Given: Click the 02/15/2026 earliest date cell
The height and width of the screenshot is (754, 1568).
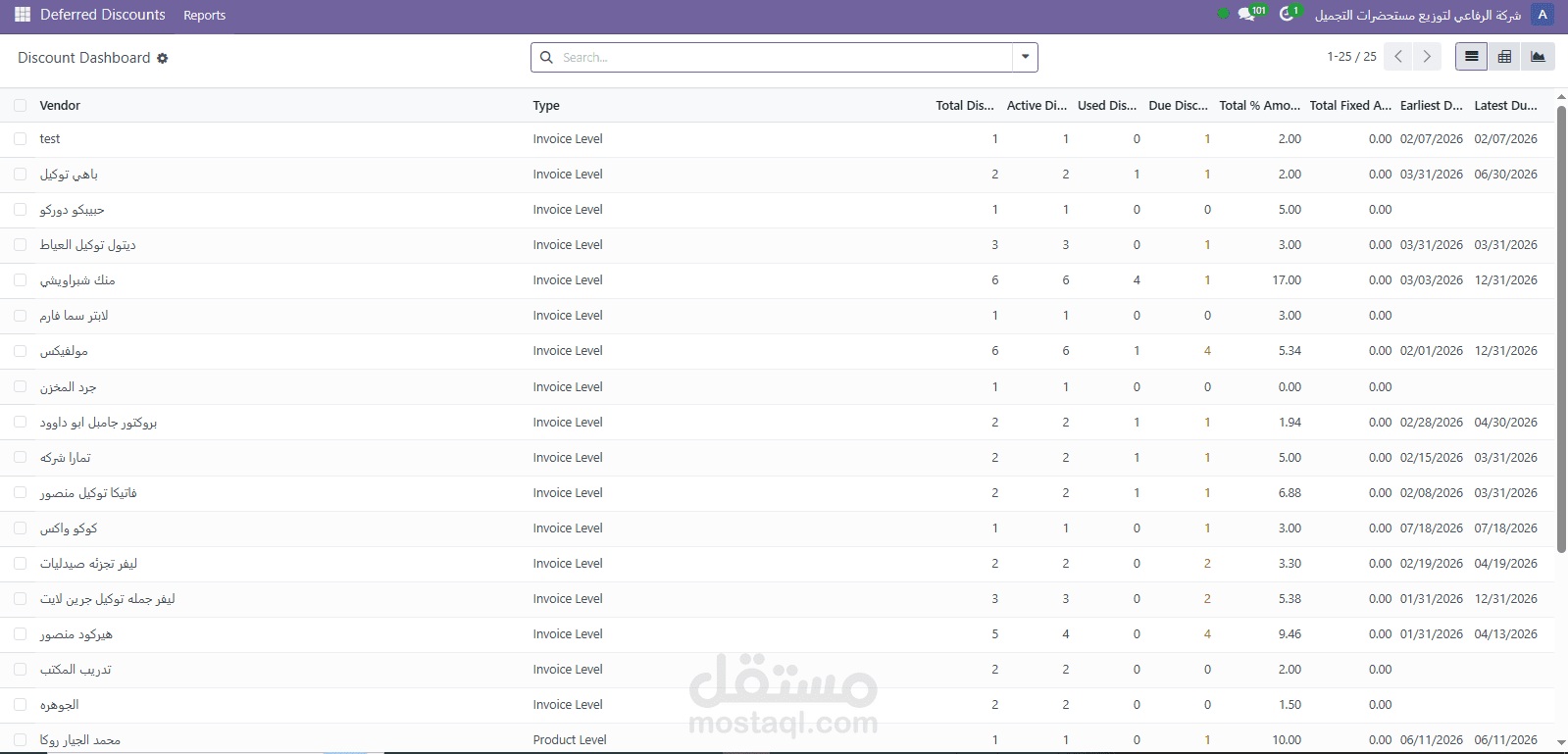Looking at the screenshot, I should coord(1432,457).
